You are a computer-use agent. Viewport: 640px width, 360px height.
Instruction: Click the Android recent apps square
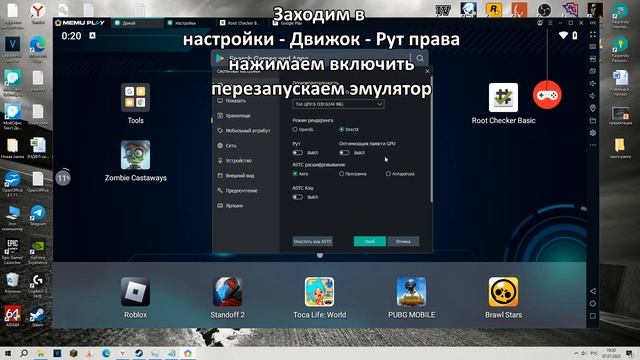click(x=593, y=316)
